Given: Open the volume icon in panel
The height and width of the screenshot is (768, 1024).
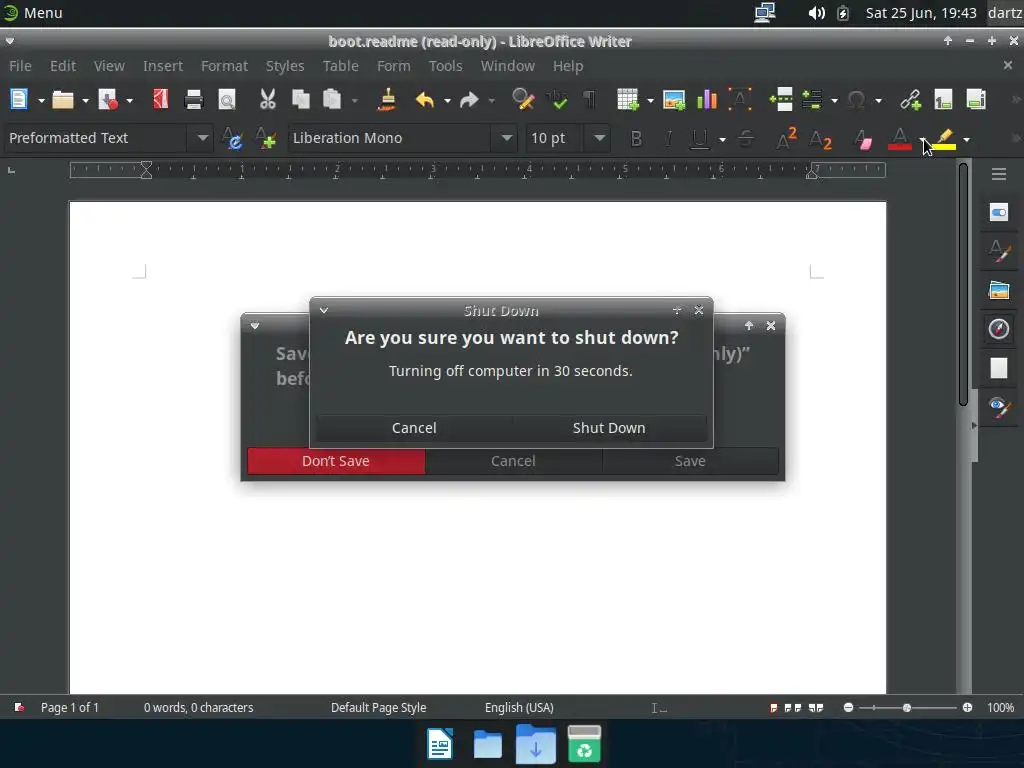Looking at the screenshot, I should coord(816,13).
